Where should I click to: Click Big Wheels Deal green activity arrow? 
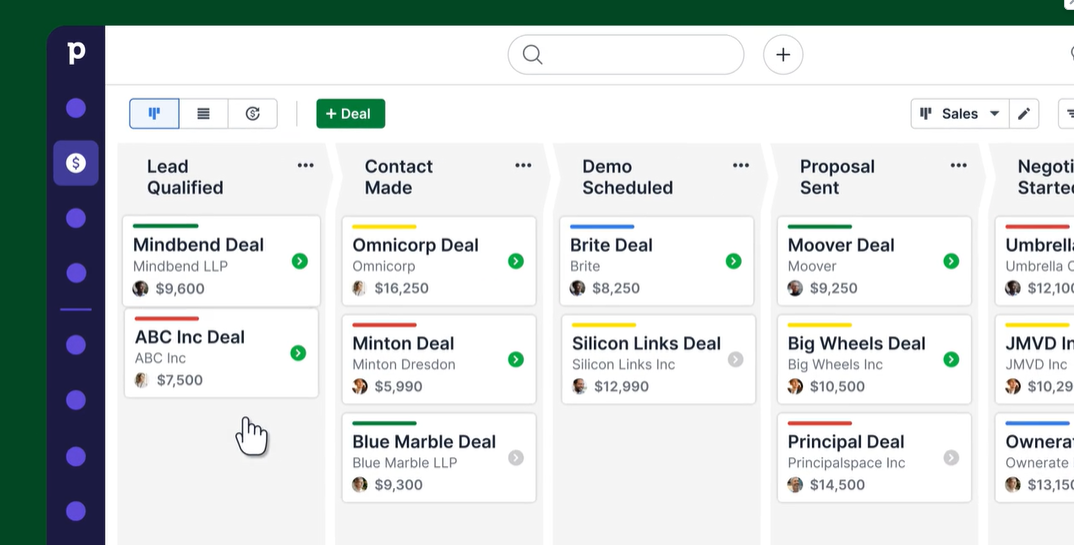[951, 359]
